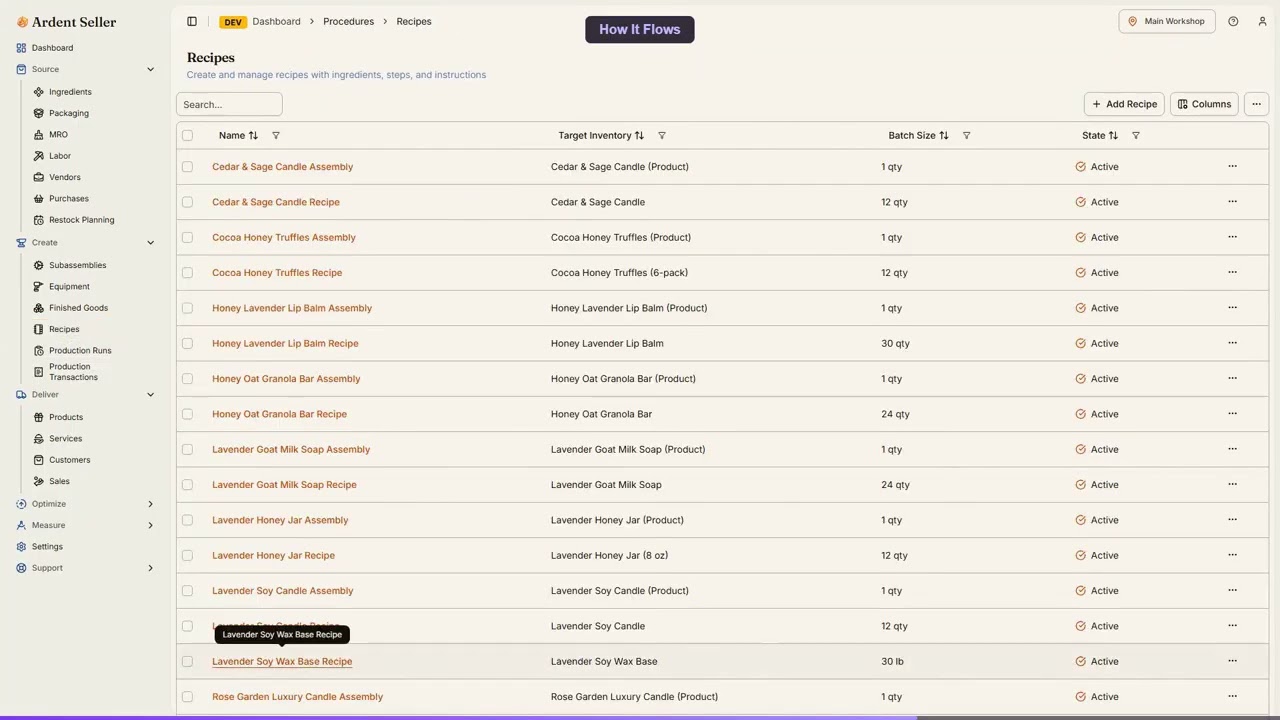Open the help question-mark icon
1280x720 pixels.
tap(1233, 21)
